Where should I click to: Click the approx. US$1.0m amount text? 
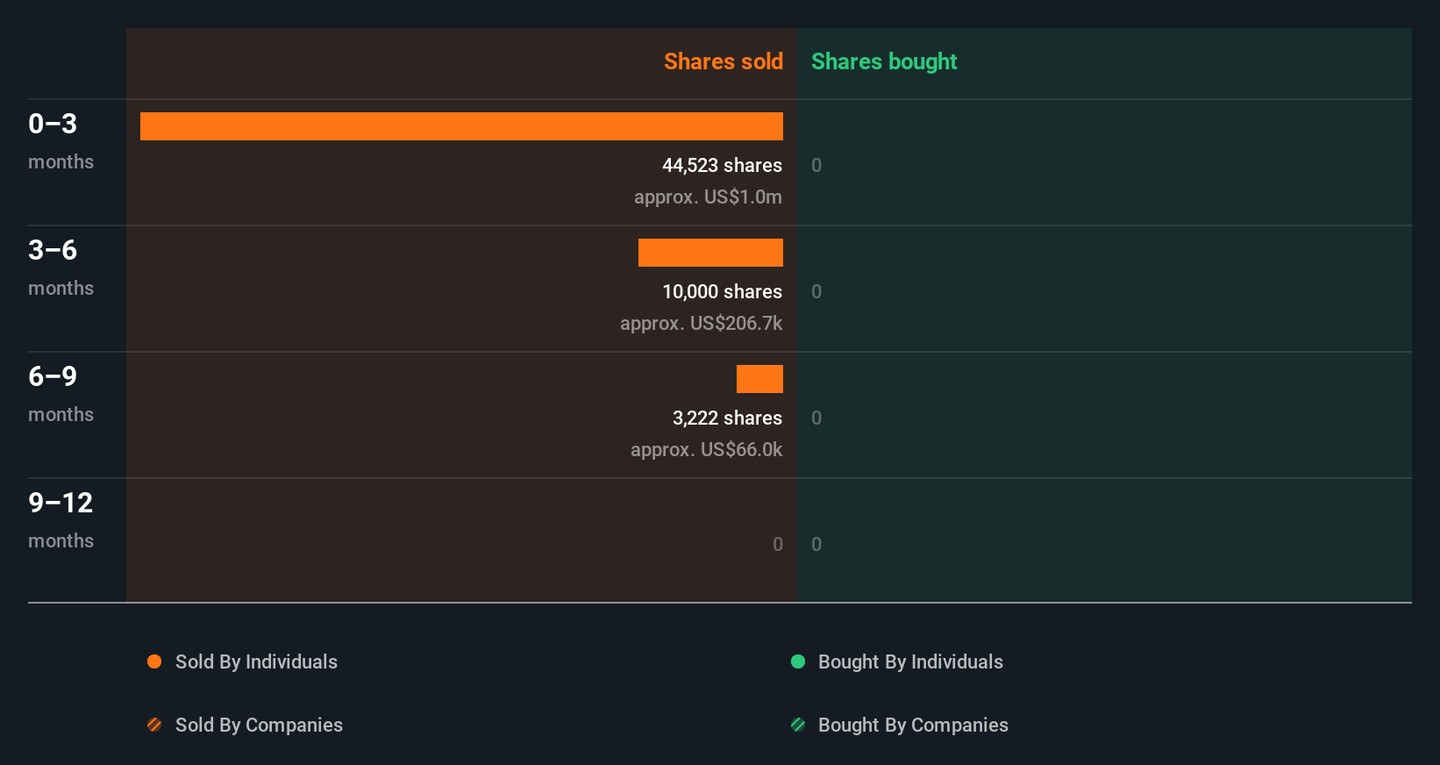tap(708, 197)
